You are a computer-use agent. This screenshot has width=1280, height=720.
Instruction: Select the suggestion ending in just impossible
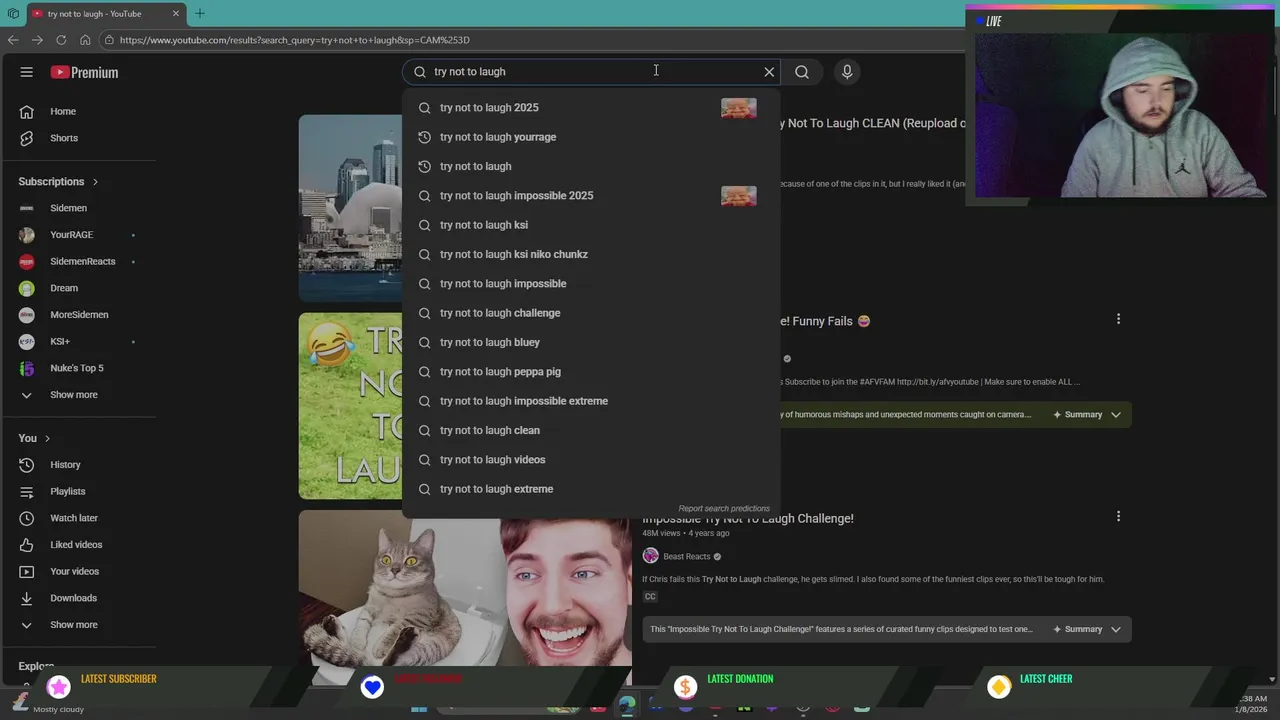(591, 284)
